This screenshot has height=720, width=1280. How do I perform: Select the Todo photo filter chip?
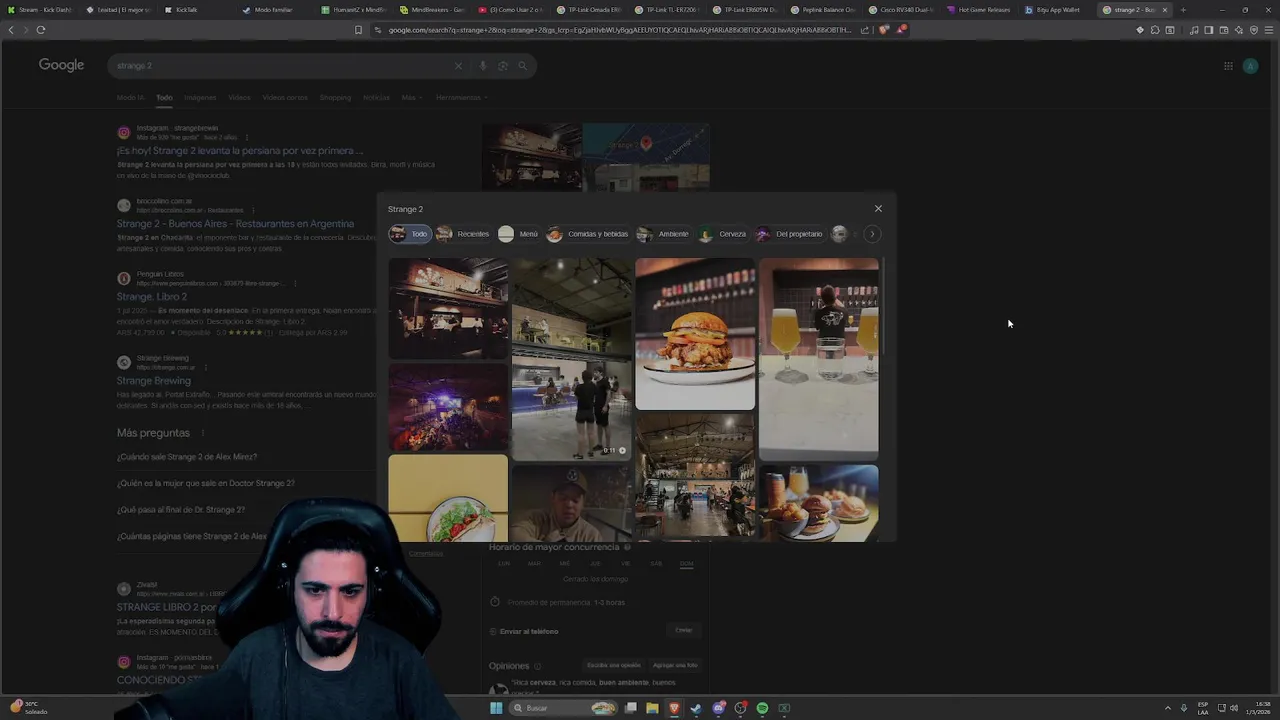tap(409, 234)
